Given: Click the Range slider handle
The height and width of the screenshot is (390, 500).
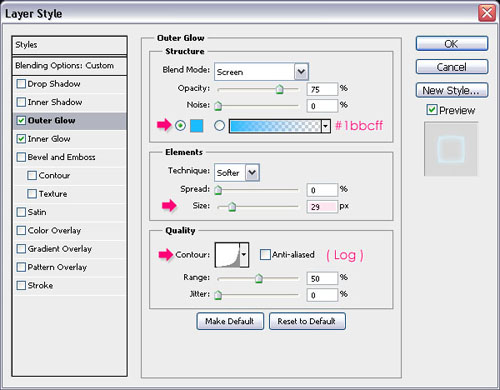Looking at the screenshot, I should point(259,278).
